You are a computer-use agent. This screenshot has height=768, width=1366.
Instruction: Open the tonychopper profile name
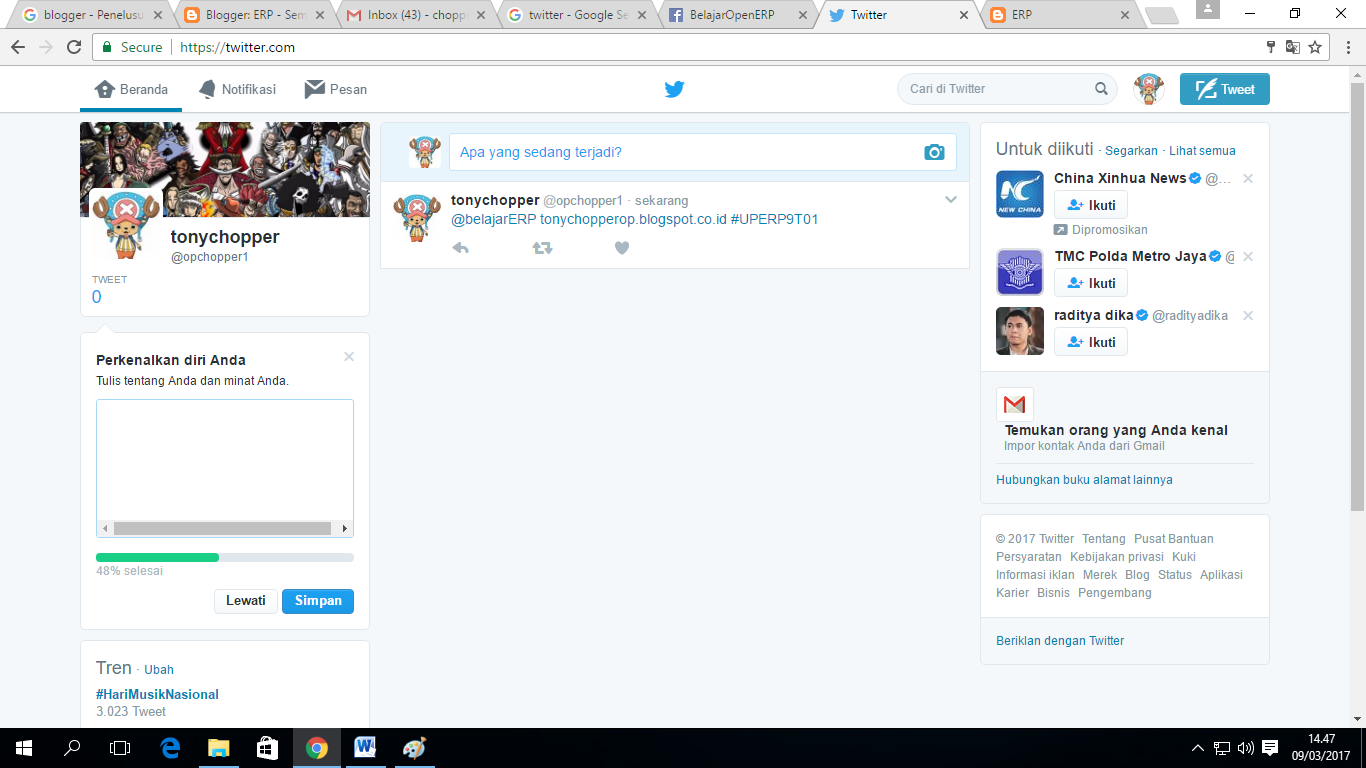click(225, 237)
